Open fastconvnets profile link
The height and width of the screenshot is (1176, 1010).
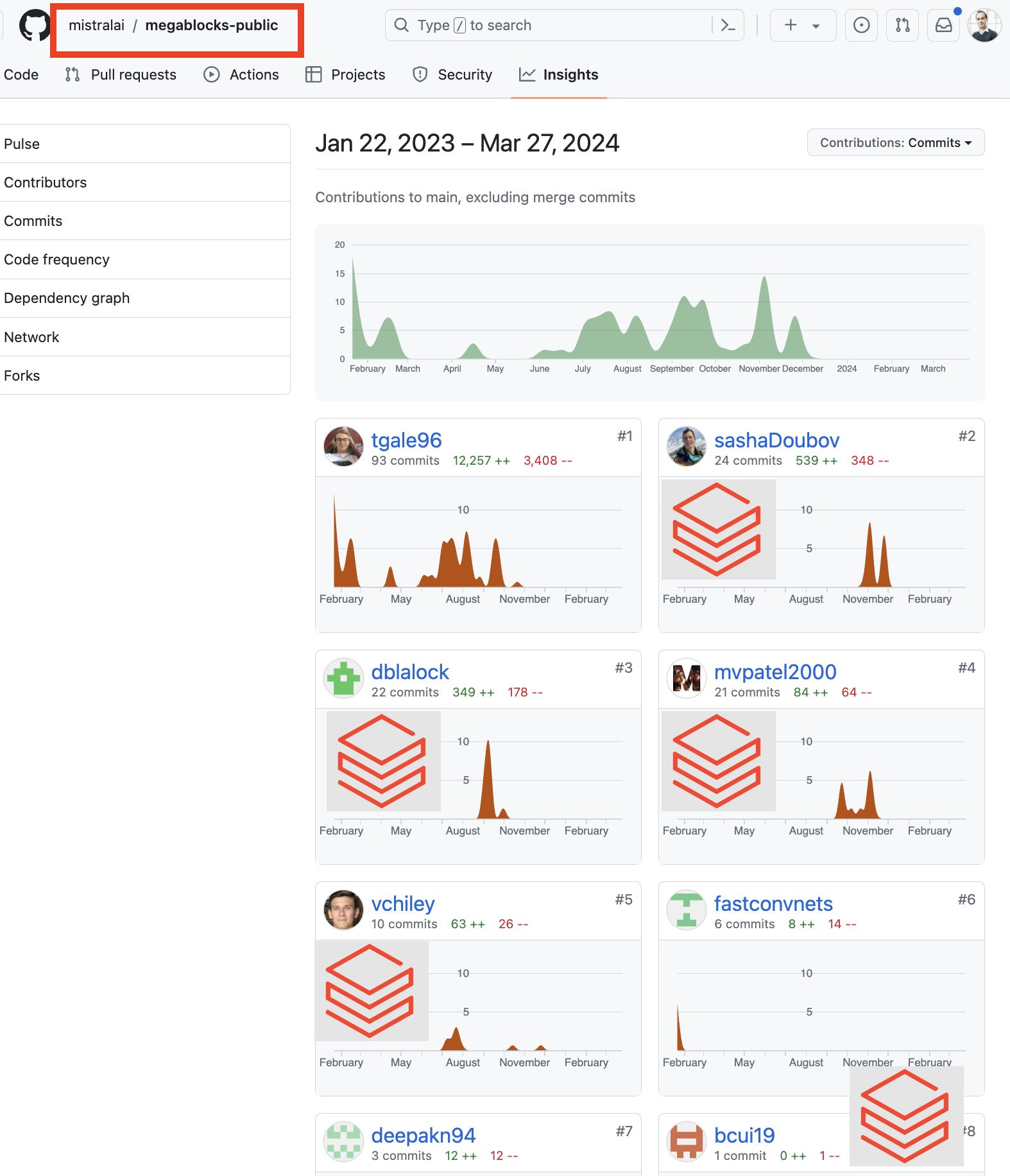pyautogui.click(x=773, y=904)
